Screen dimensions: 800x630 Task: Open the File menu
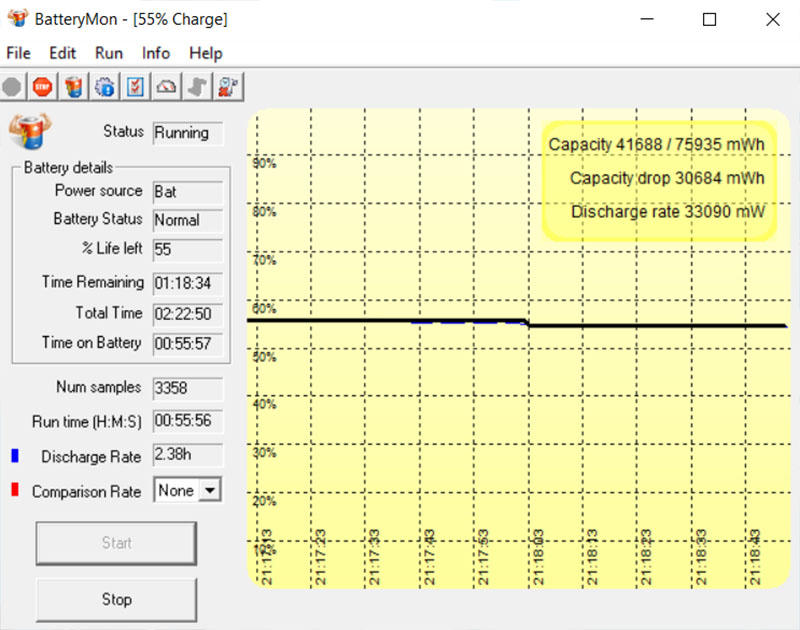pyautogui.click(x=18, y=53)
